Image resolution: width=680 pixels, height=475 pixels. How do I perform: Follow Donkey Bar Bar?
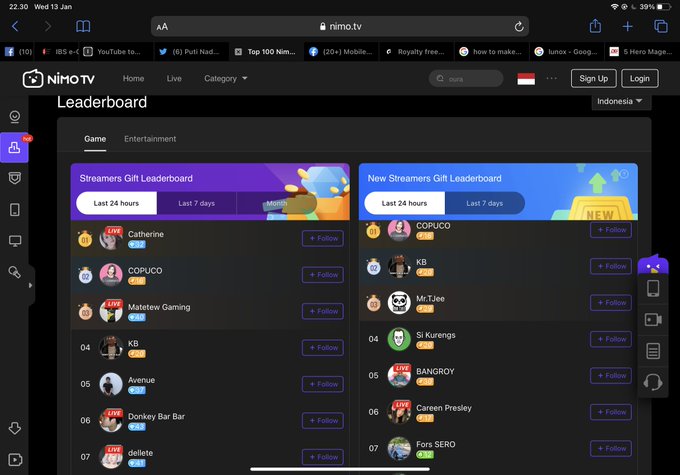(x=323, y=420)
